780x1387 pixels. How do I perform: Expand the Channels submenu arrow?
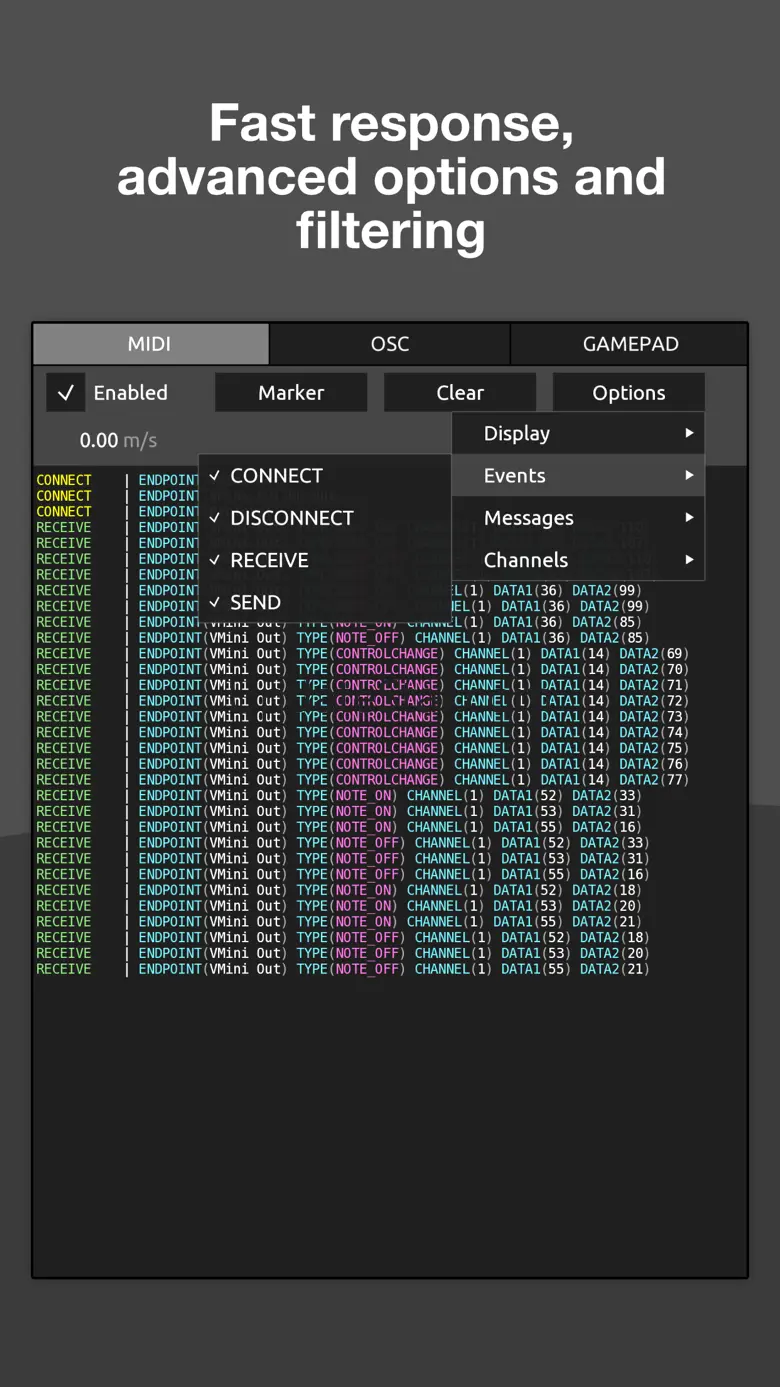point(689,560)
